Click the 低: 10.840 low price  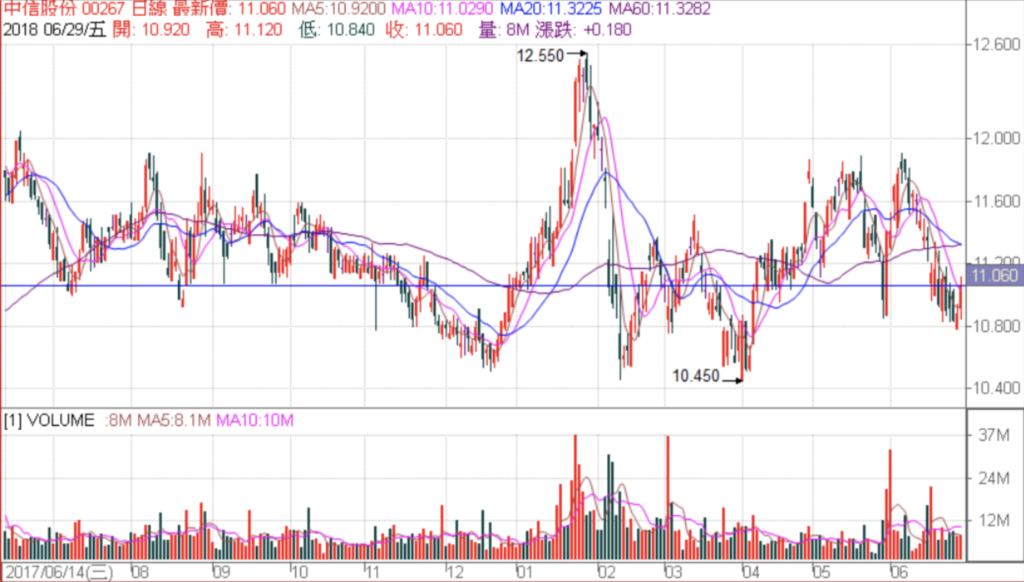point(337,29)
